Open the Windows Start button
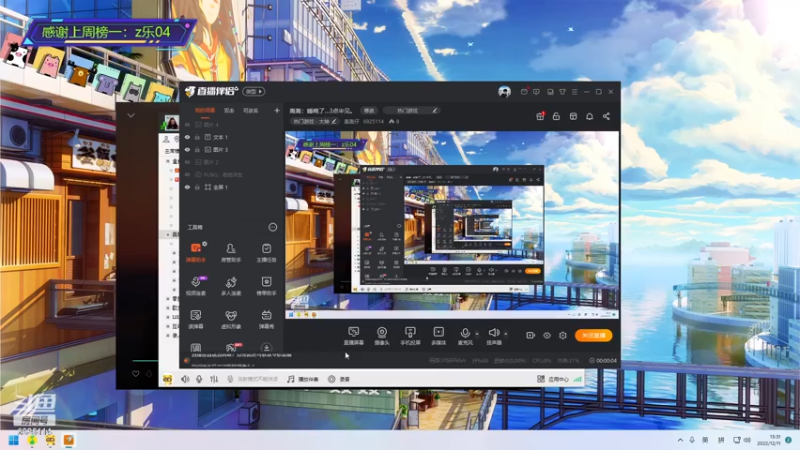The width and height of the screenshot is (800, 450). [14, 440]
